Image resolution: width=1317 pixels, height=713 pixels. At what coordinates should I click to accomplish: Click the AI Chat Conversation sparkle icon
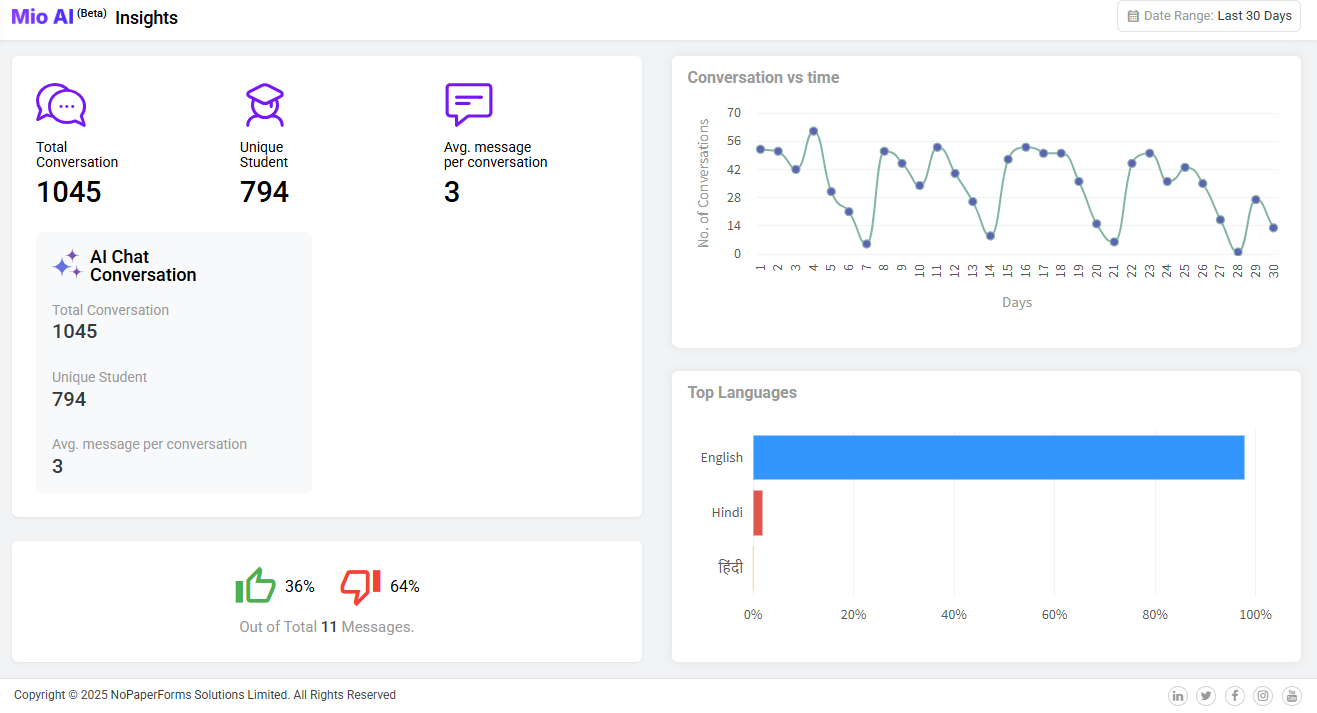coord(67,265)
